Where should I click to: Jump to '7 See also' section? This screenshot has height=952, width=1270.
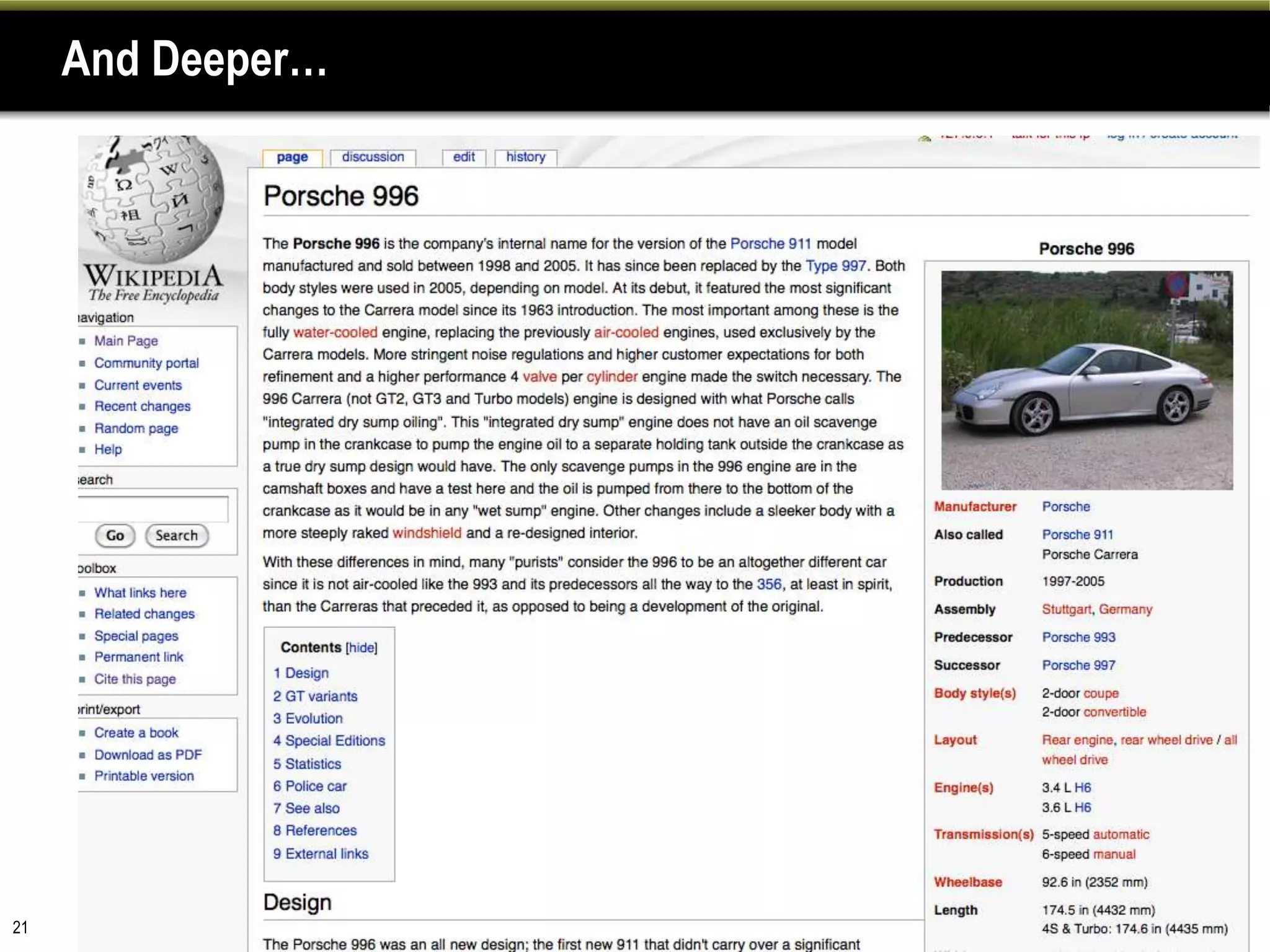[x=306, y=808]
